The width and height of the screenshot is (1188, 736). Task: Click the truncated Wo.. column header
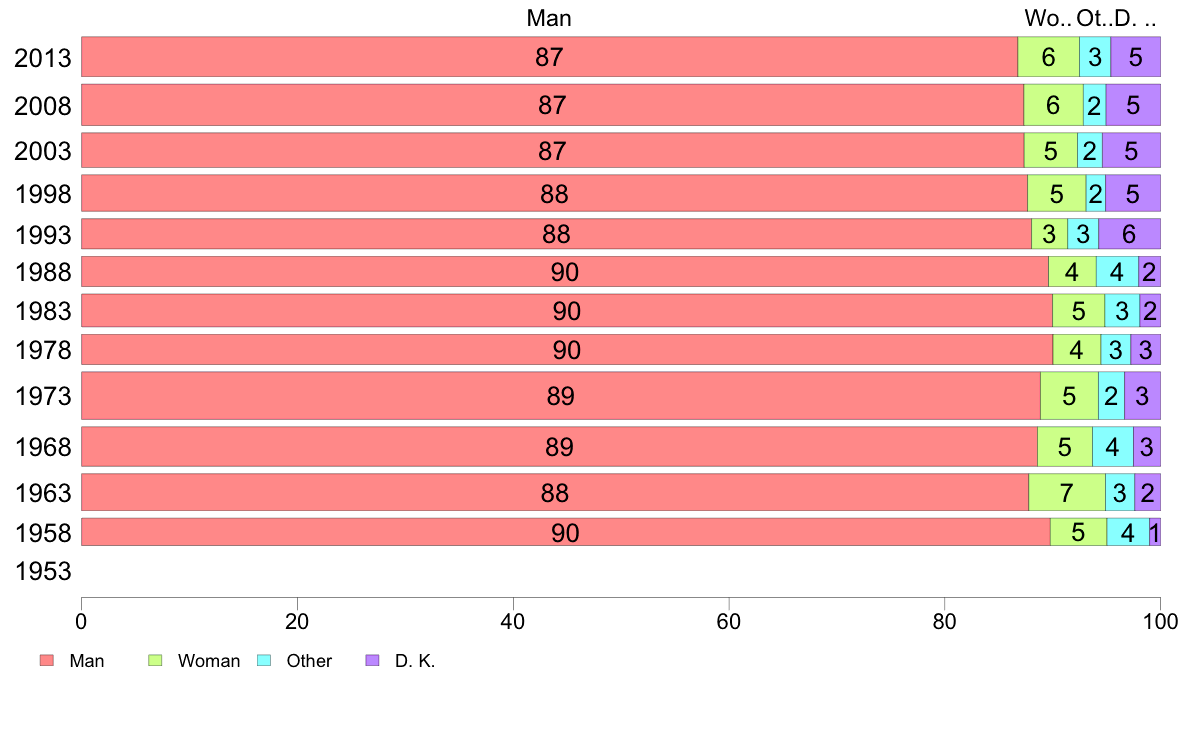(x=1048, y=18)
